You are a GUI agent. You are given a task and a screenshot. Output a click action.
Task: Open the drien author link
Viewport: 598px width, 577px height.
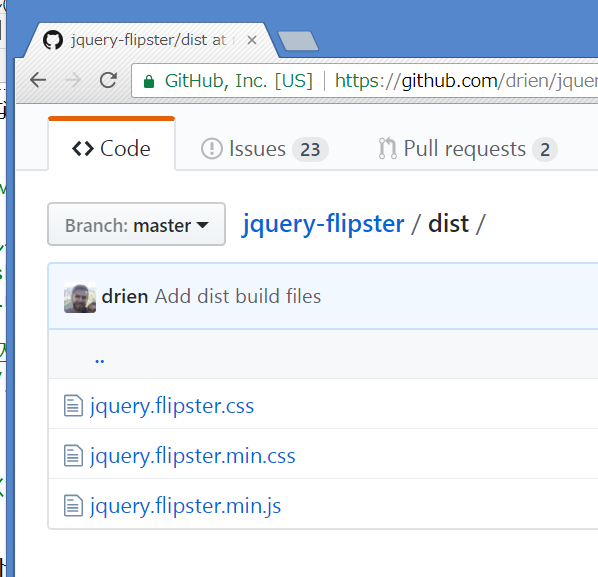point(125,297)
